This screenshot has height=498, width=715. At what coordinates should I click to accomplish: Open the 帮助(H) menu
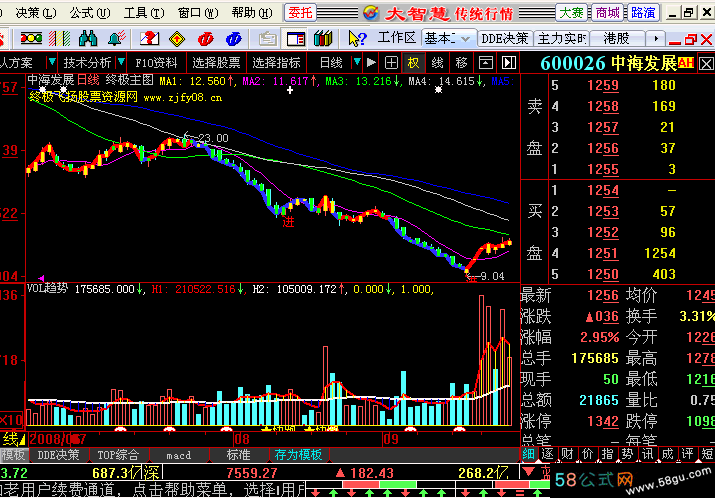252,13
